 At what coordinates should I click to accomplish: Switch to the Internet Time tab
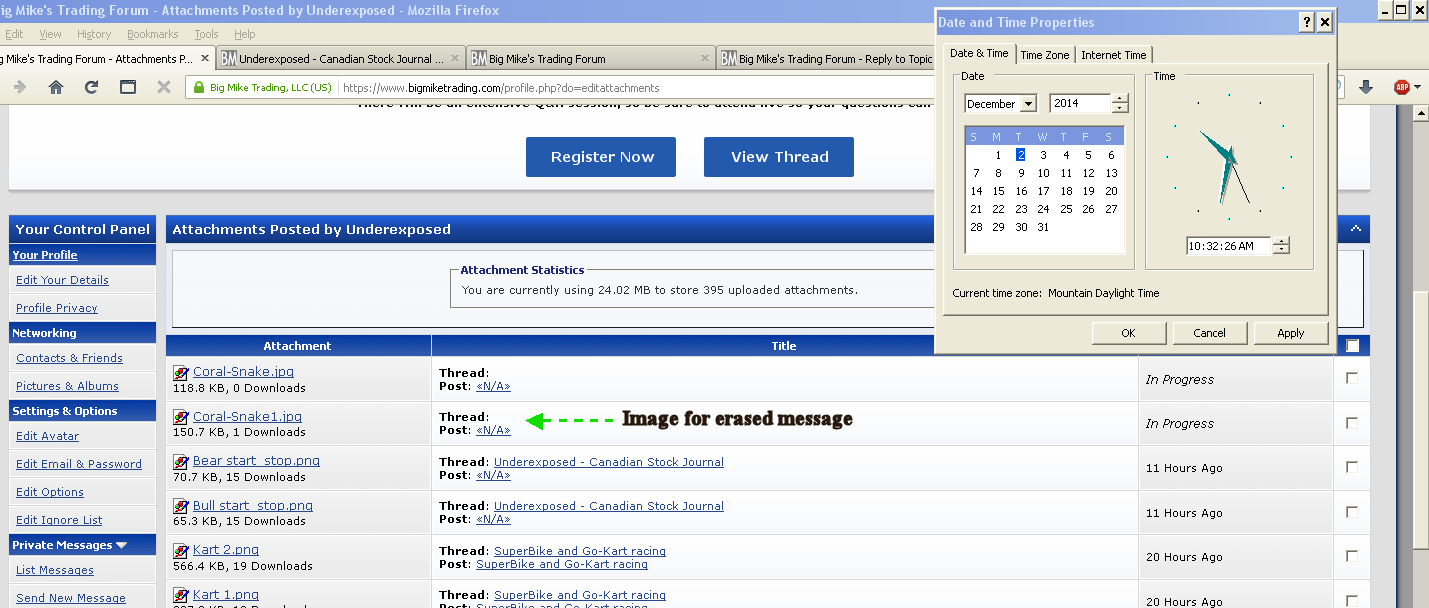tap(1113, 55)
